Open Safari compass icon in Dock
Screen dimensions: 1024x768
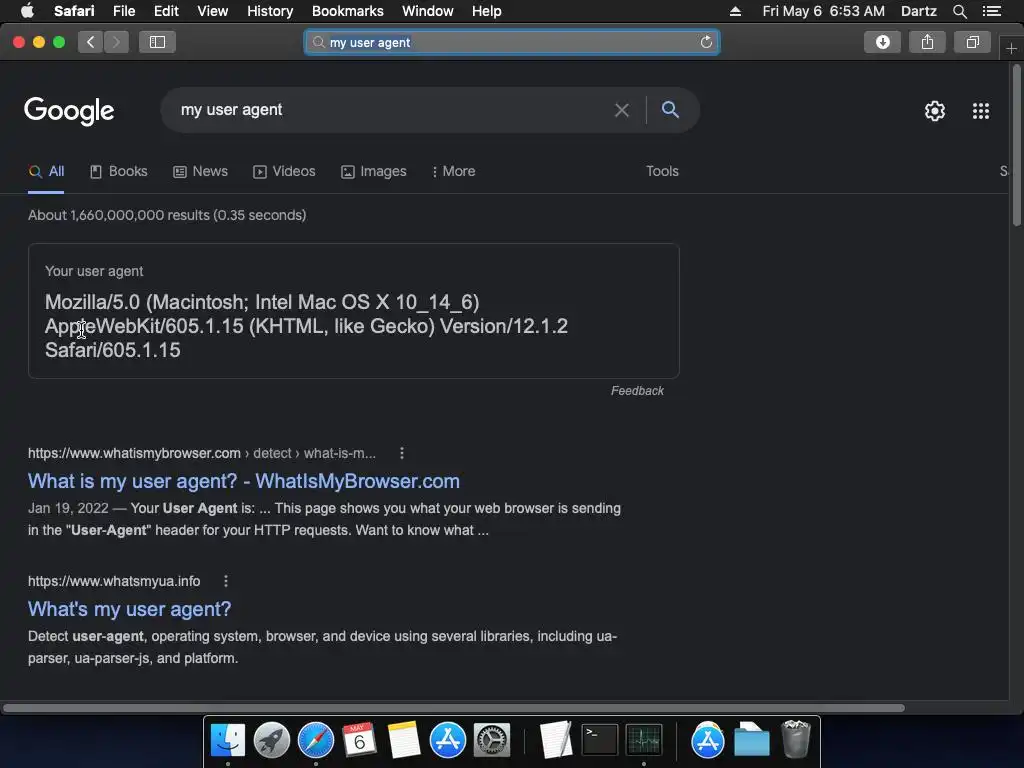(x=315, y=740)
